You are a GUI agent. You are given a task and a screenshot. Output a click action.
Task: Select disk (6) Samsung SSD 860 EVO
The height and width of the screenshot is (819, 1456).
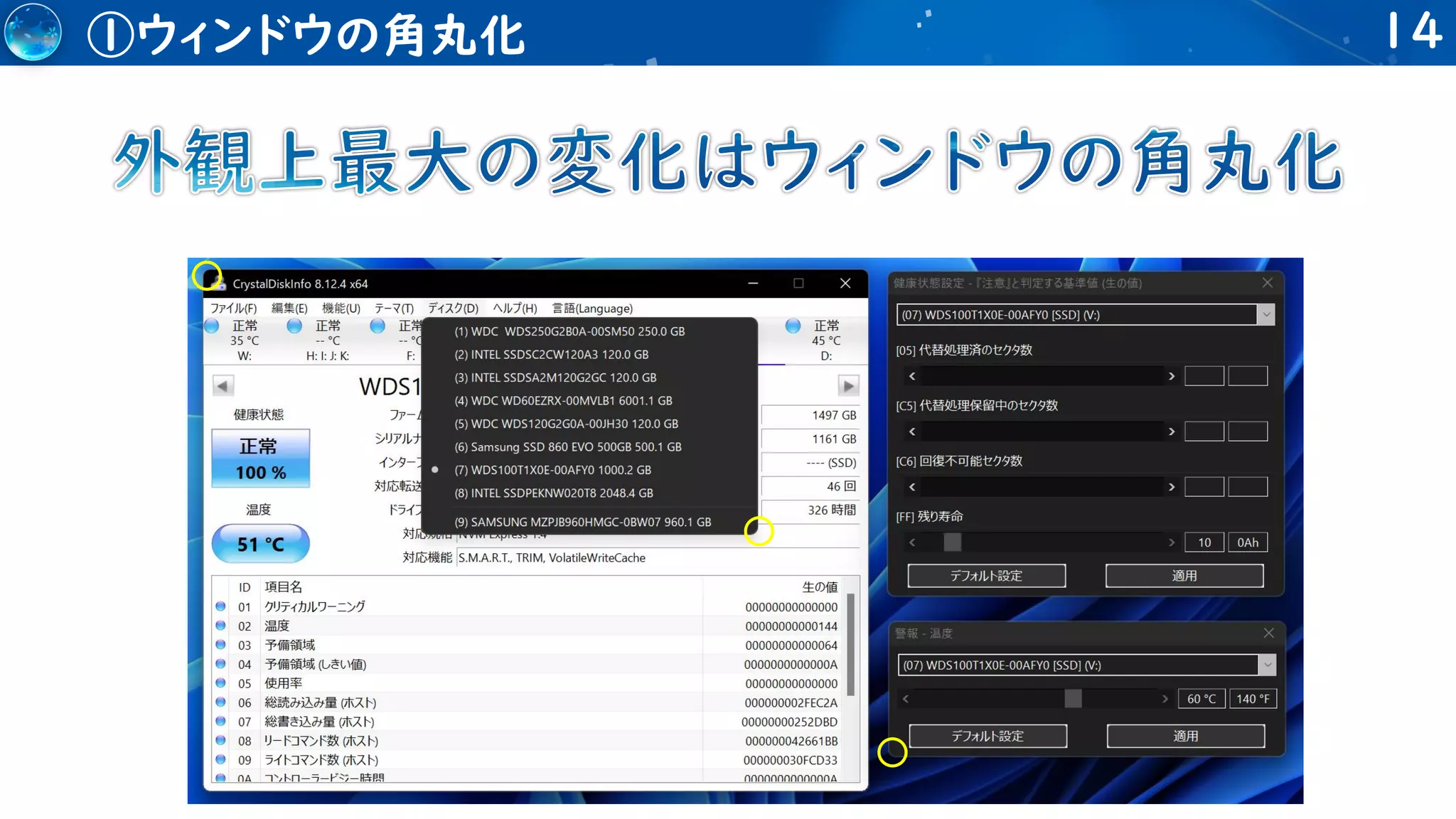[x=589, y=446]
